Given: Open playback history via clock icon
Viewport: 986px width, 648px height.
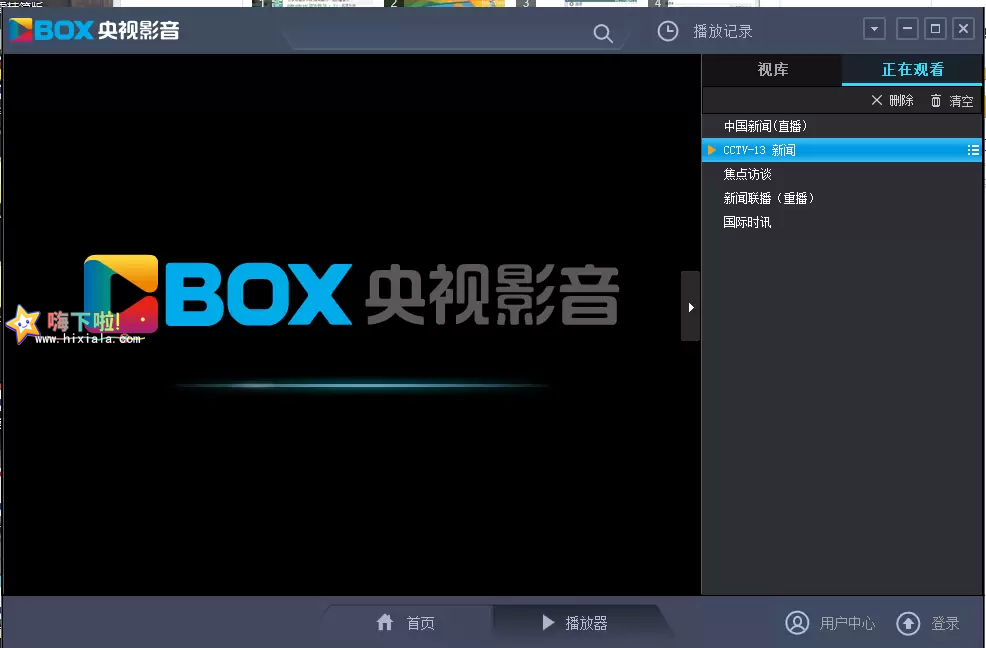Looking at the screenshot, I should tap(667, 30).
